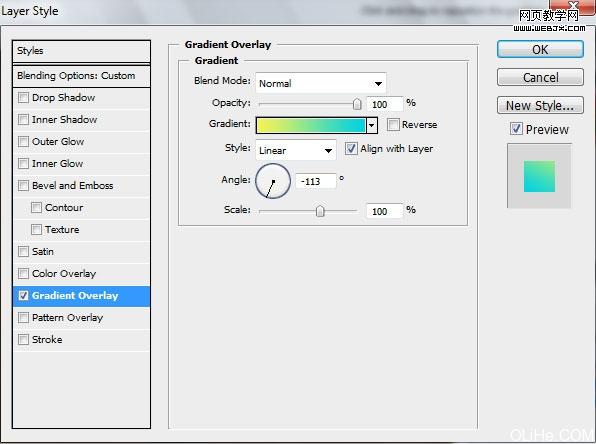Image resolution: width=596 pixels, height=444 pixels.
Task: Open the gradient picker arrow
Action: [x=372, y=125]
